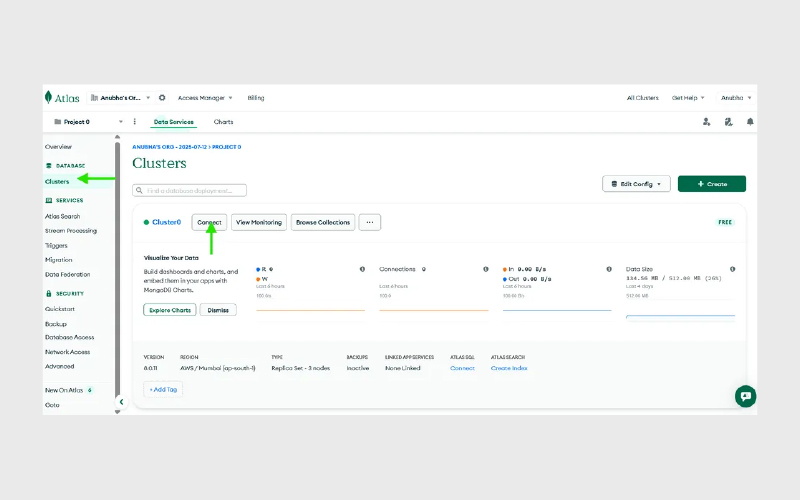
Task: Focus the Find a database deployment field
Action: coord(189,190)
